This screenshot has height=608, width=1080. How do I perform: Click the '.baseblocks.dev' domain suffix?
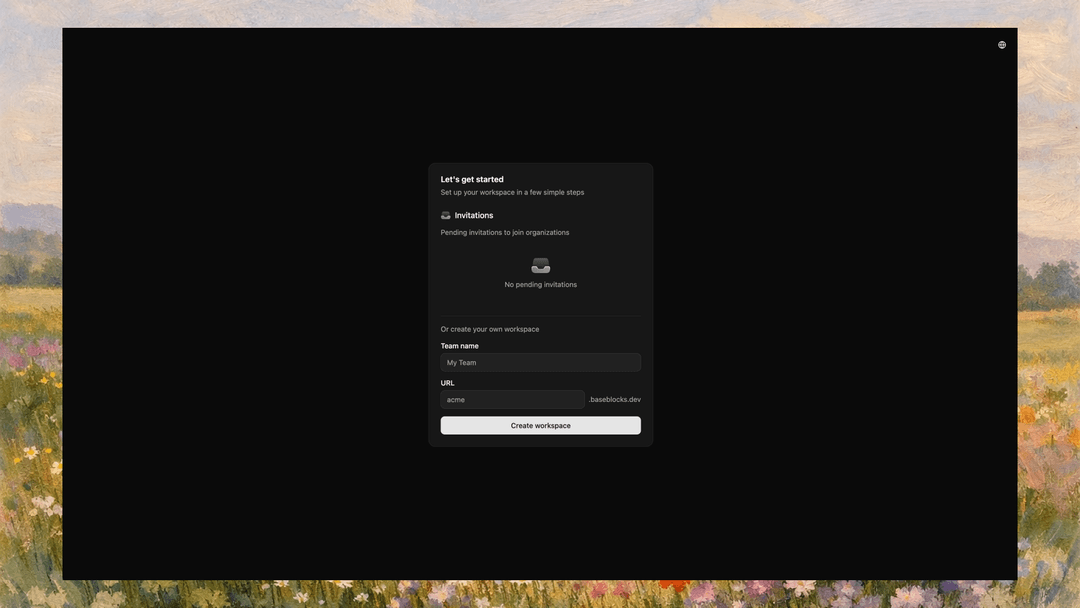click(614, 399)
